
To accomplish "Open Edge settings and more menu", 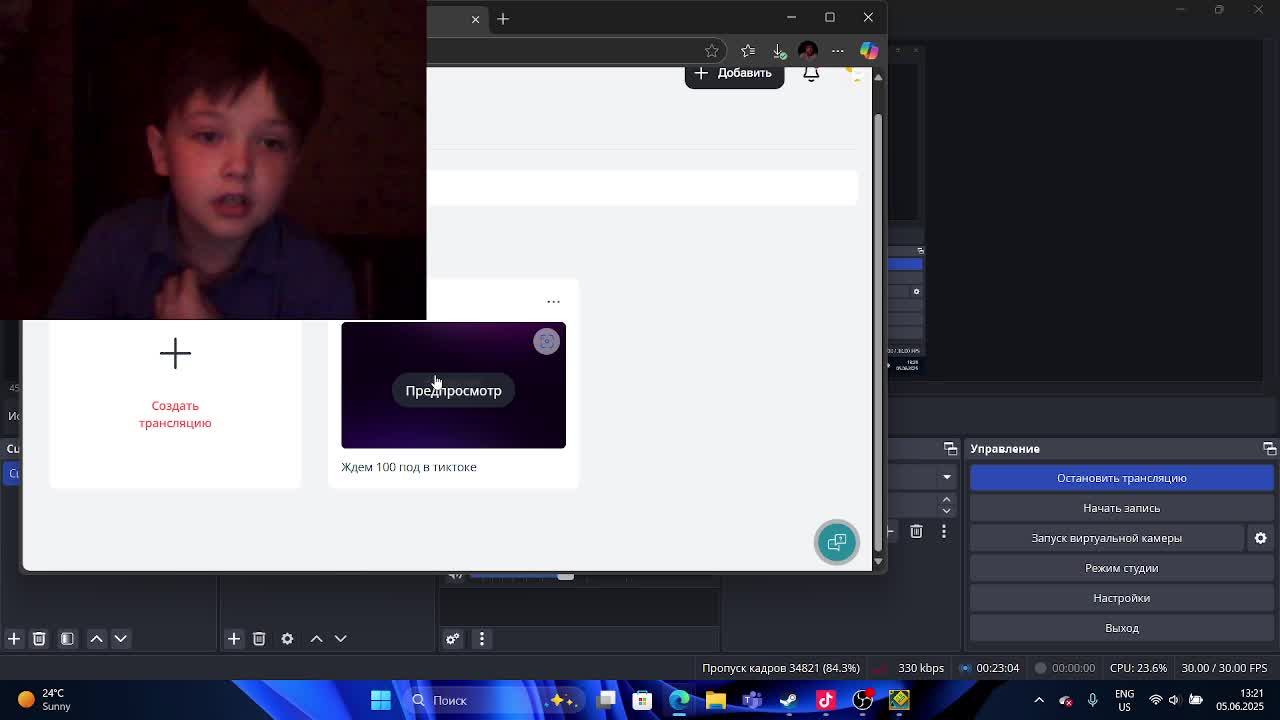I will pyautogui.click(x=838, y=51).
